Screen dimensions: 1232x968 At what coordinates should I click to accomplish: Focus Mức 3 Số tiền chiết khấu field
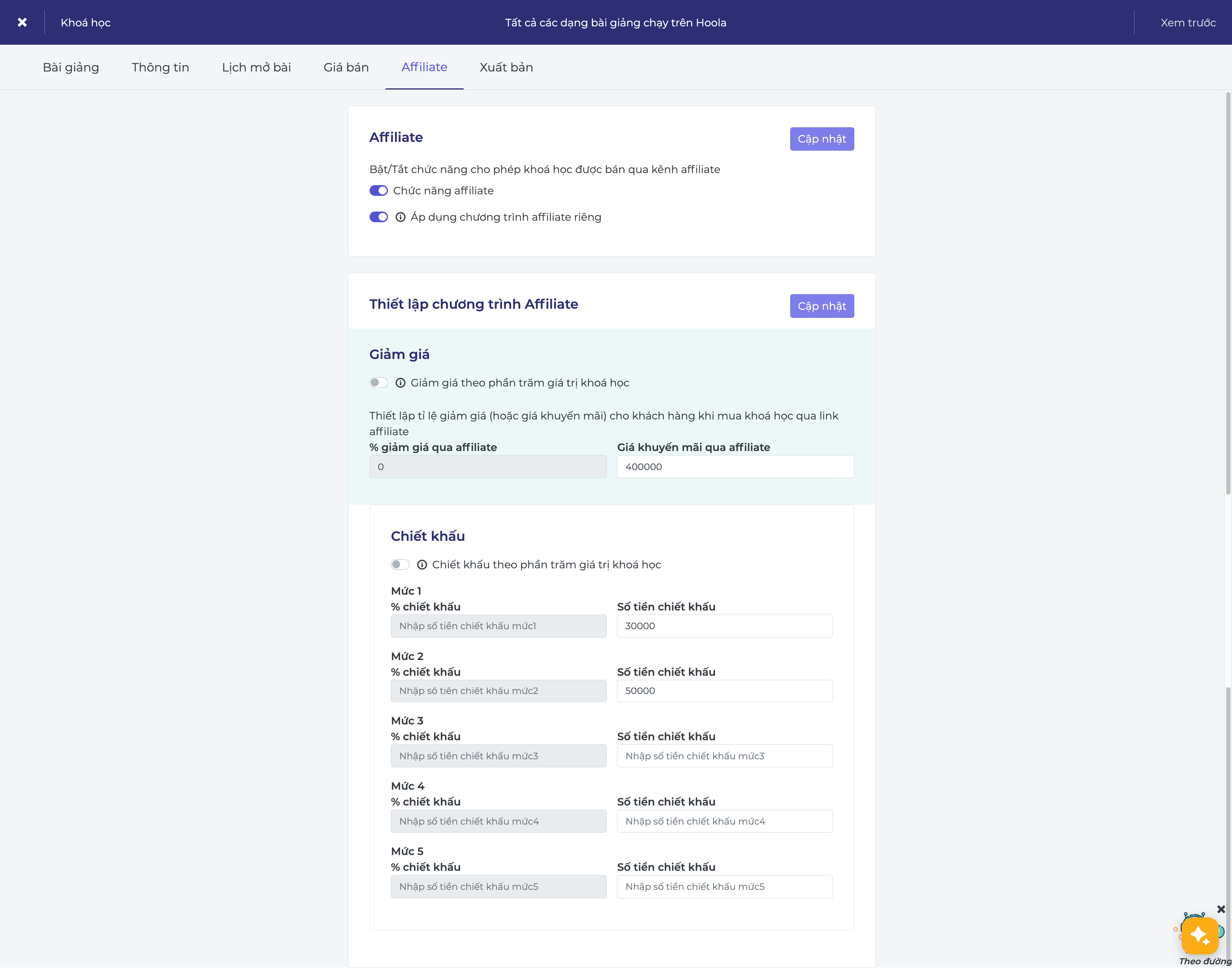coord(724,756)
